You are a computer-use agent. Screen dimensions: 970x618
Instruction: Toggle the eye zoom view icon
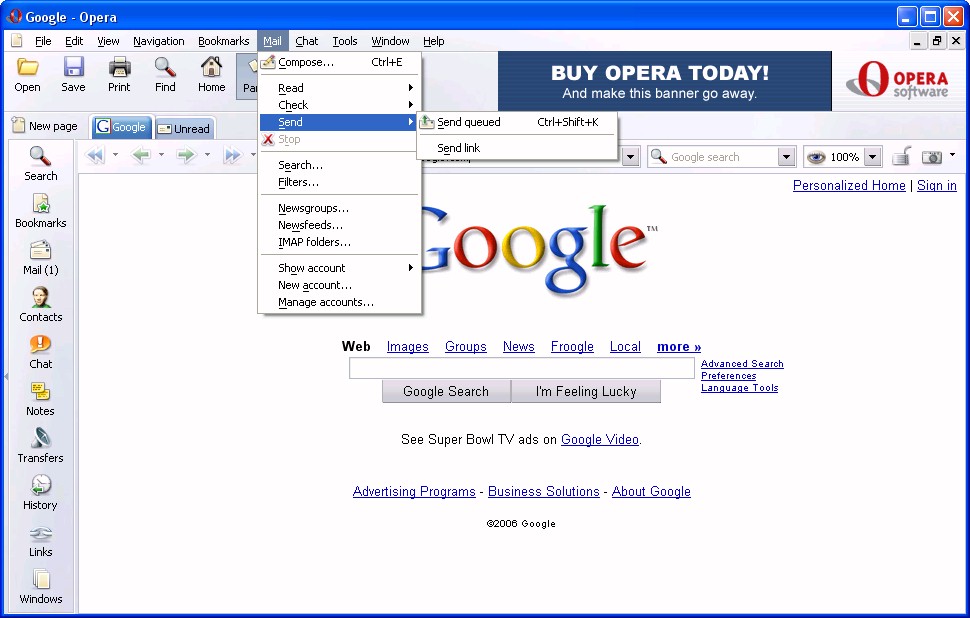point(816,157)
